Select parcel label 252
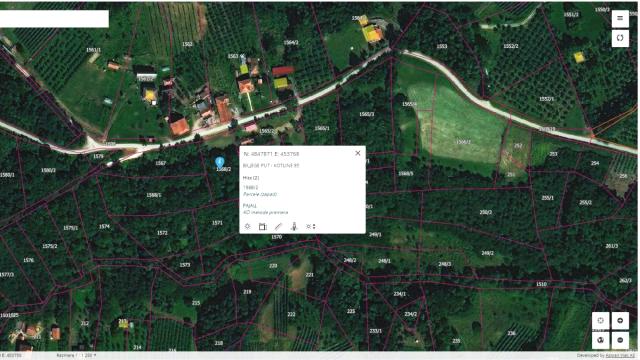 click(x=518, y=146)
